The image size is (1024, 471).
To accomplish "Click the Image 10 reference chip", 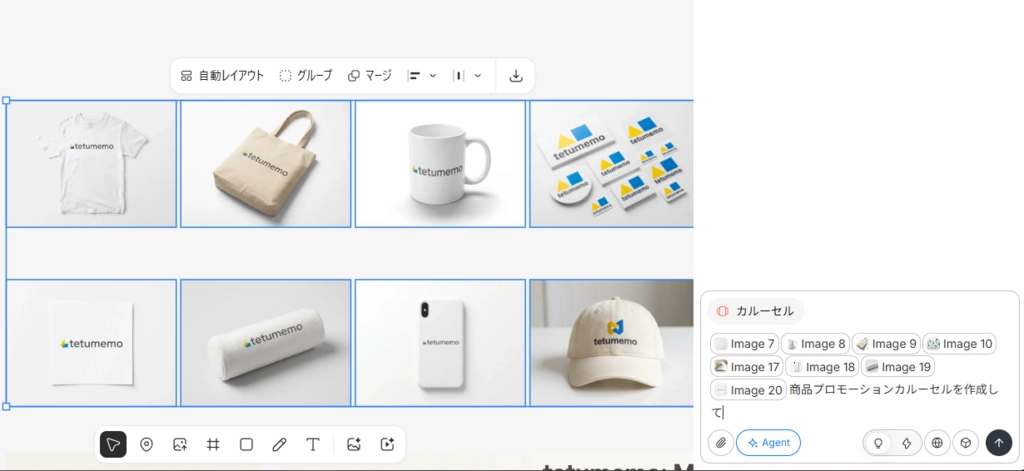I will 959,344.
